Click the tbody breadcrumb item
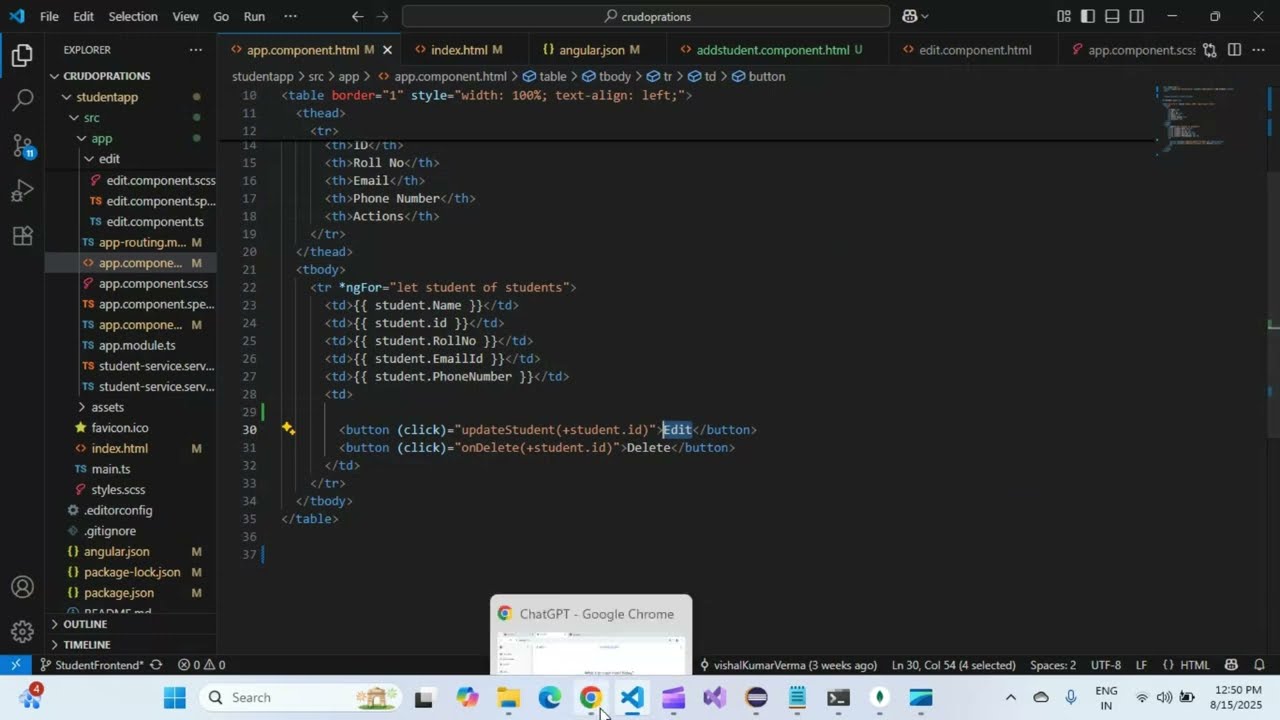This screenshot has width=1280, height=720. point(606,76)
